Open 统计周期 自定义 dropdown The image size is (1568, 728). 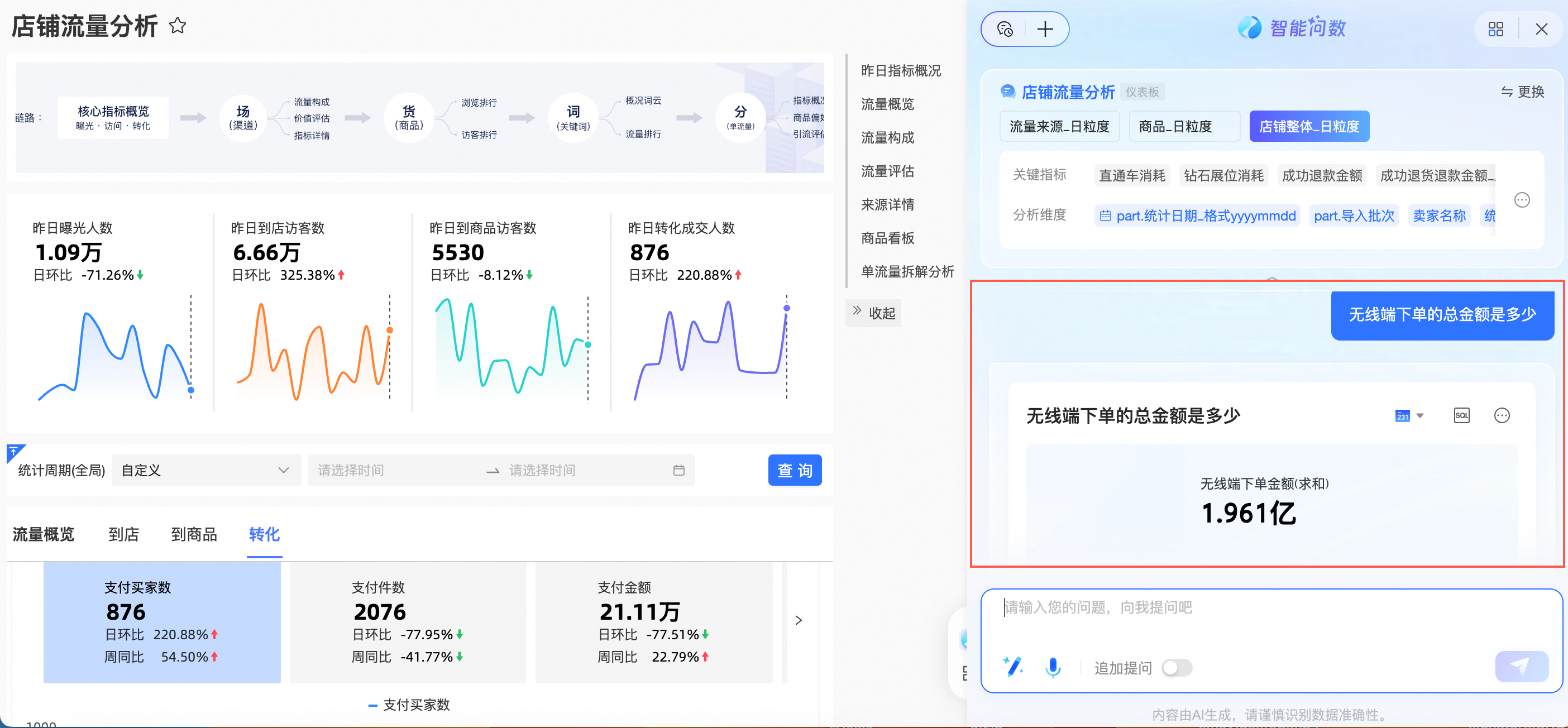[207, 470]
